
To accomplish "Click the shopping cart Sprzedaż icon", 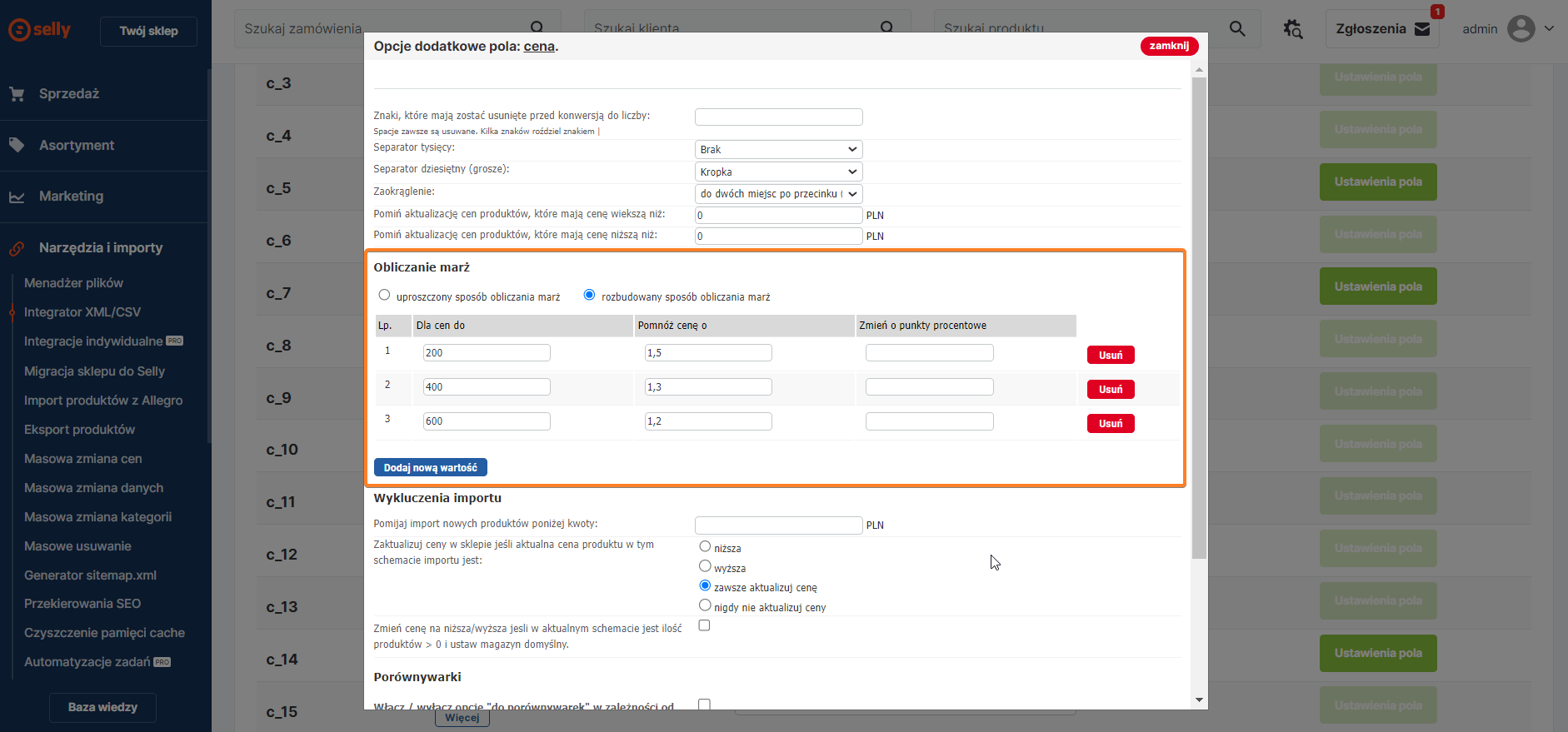I will click(x=17, y=94).
